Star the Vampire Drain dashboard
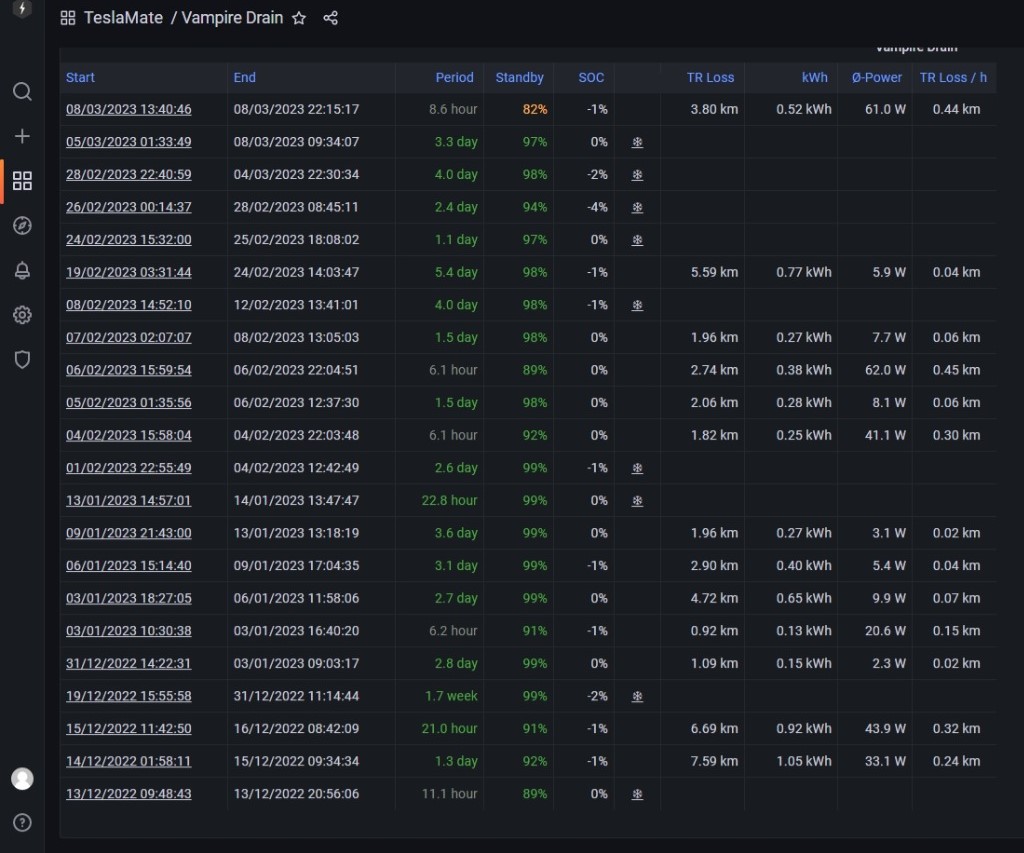This screenshot has width=1024, height=853. (x=298, y=18)
